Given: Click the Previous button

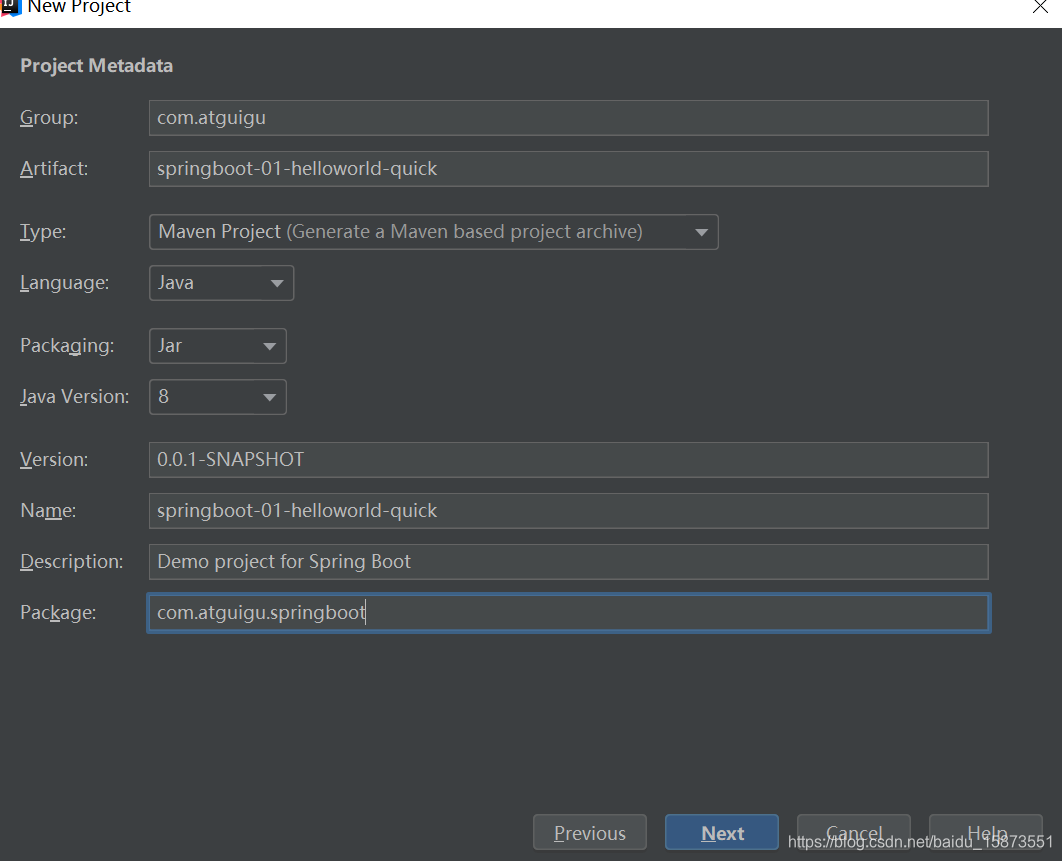Looking at the screenshot, I should [589, 832].
